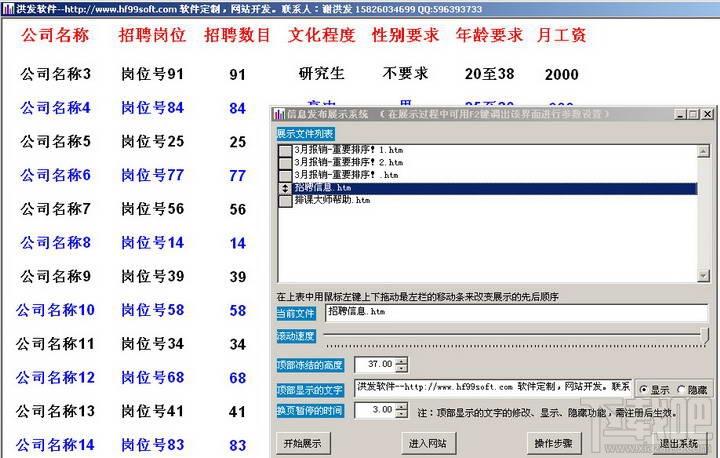Click cell 公司名称10 in the table
This screenshot has width=720, height=458.
[55, 310]
